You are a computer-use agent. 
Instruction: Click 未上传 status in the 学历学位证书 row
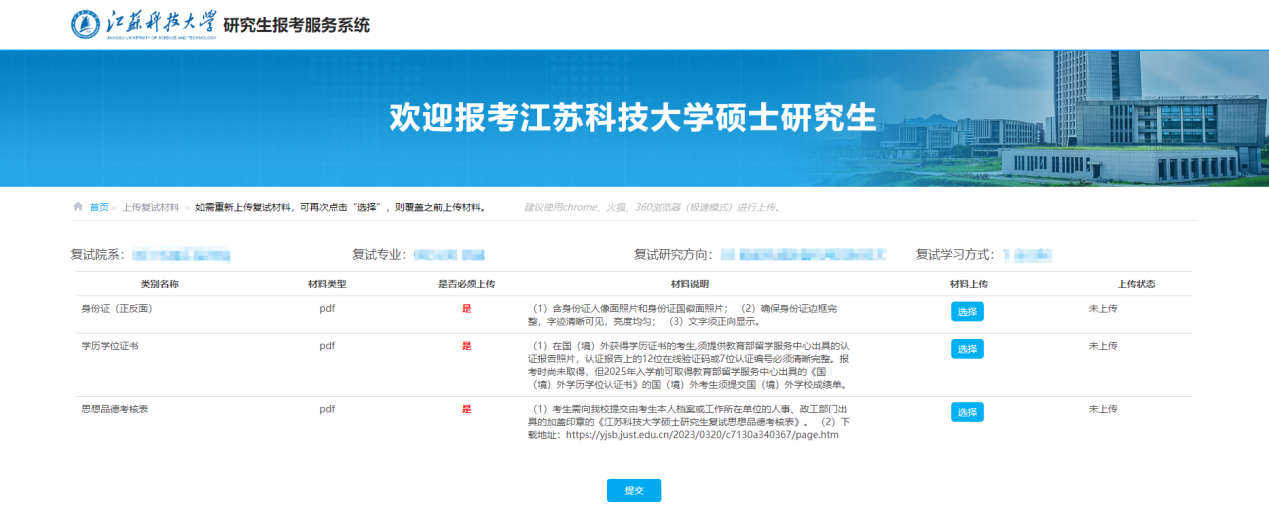point(1103,346)
